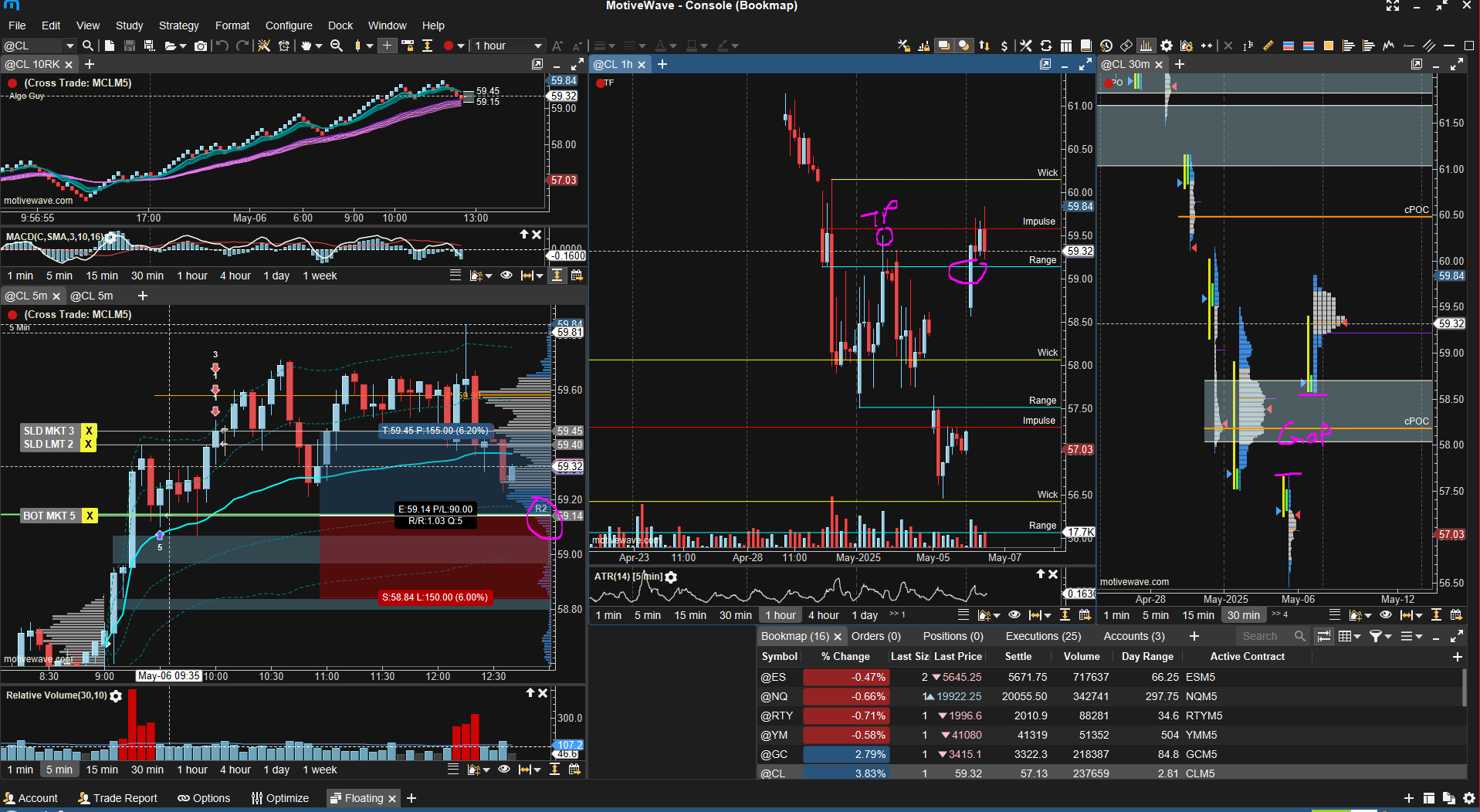Switch to the Executions (25) tab
Image resolution: width=1480 pixels, height=812 pixels.
click(x=1043, y=636)
